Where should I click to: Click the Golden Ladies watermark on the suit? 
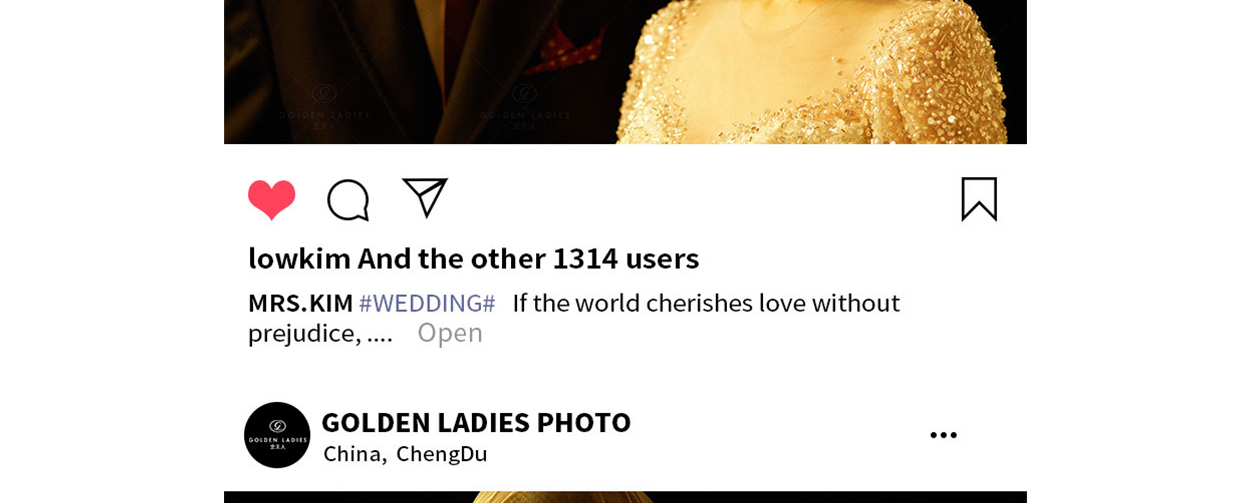(x=324, y=107)
